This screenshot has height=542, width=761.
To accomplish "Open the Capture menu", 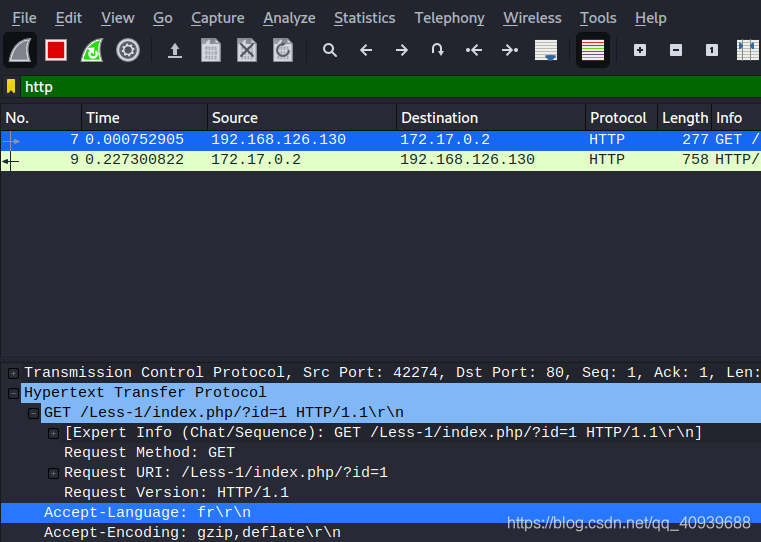I will click(217, 18).
